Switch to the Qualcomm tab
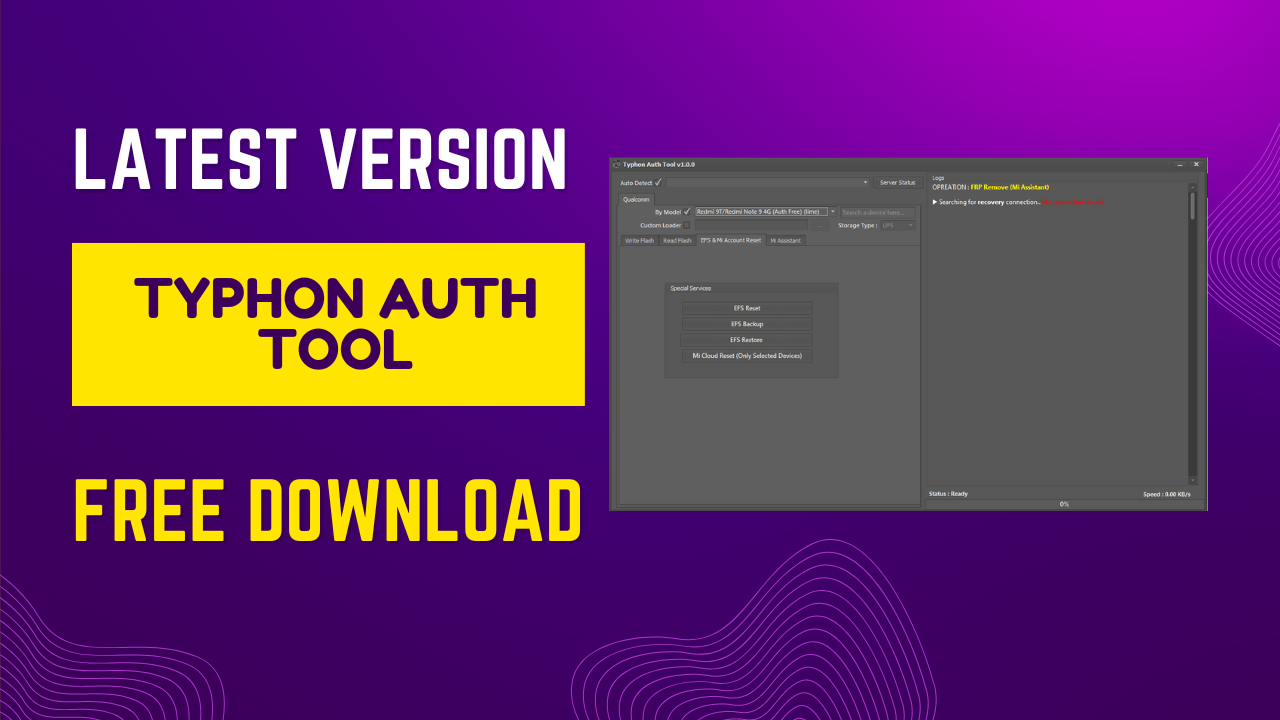The width and height of the screenshot is (1280, 720). pyautogui.click(x=636, y=199)
